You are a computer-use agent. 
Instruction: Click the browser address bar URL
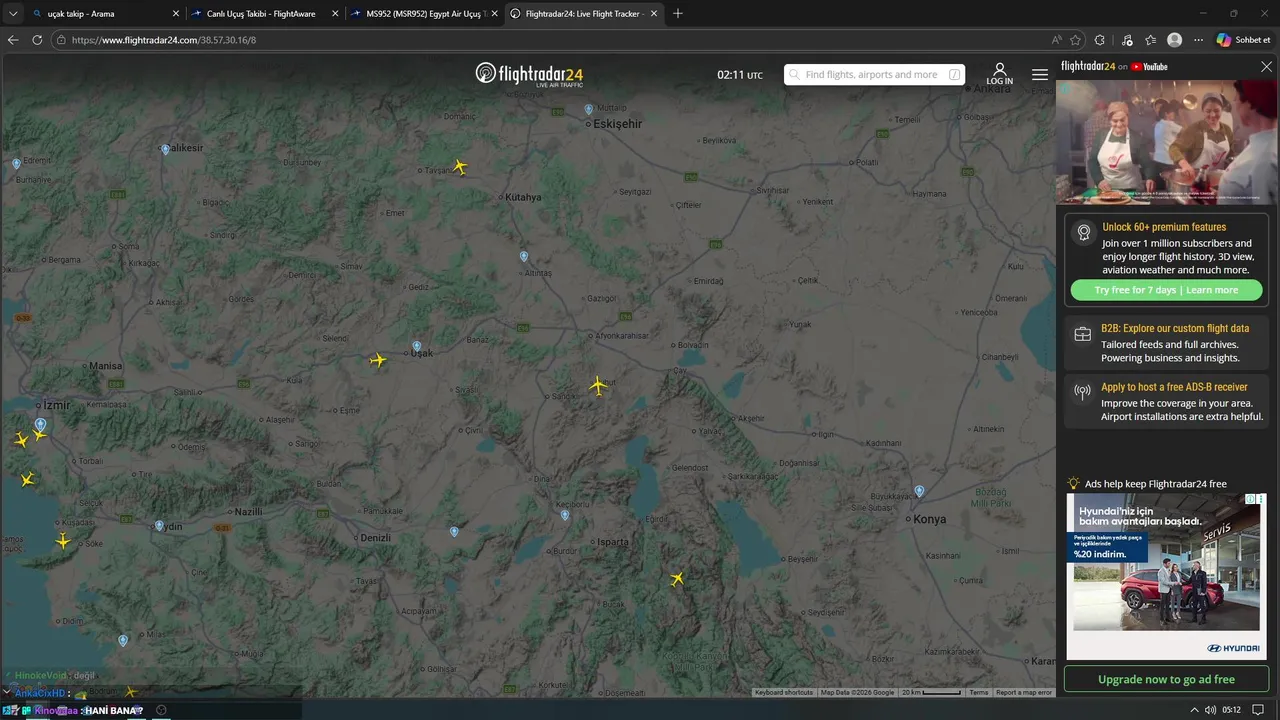point(164,40)
